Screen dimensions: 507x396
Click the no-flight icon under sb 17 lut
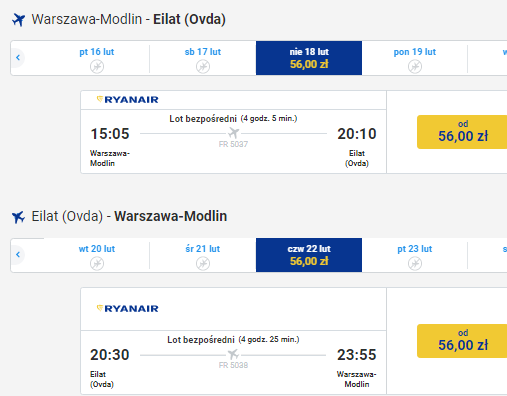pos(203,66)
